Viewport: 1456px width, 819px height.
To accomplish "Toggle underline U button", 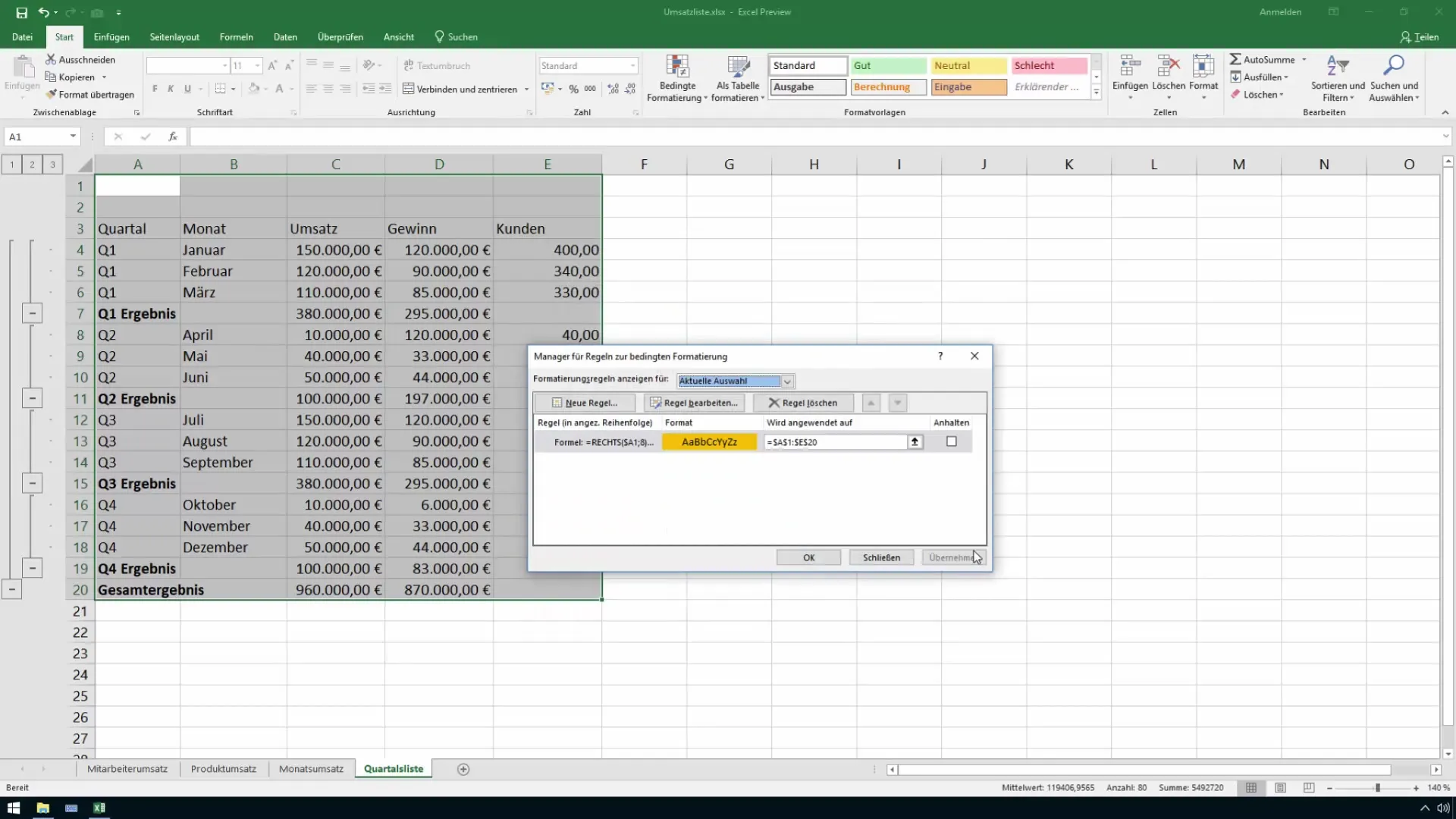I will (x=187, y=89).
